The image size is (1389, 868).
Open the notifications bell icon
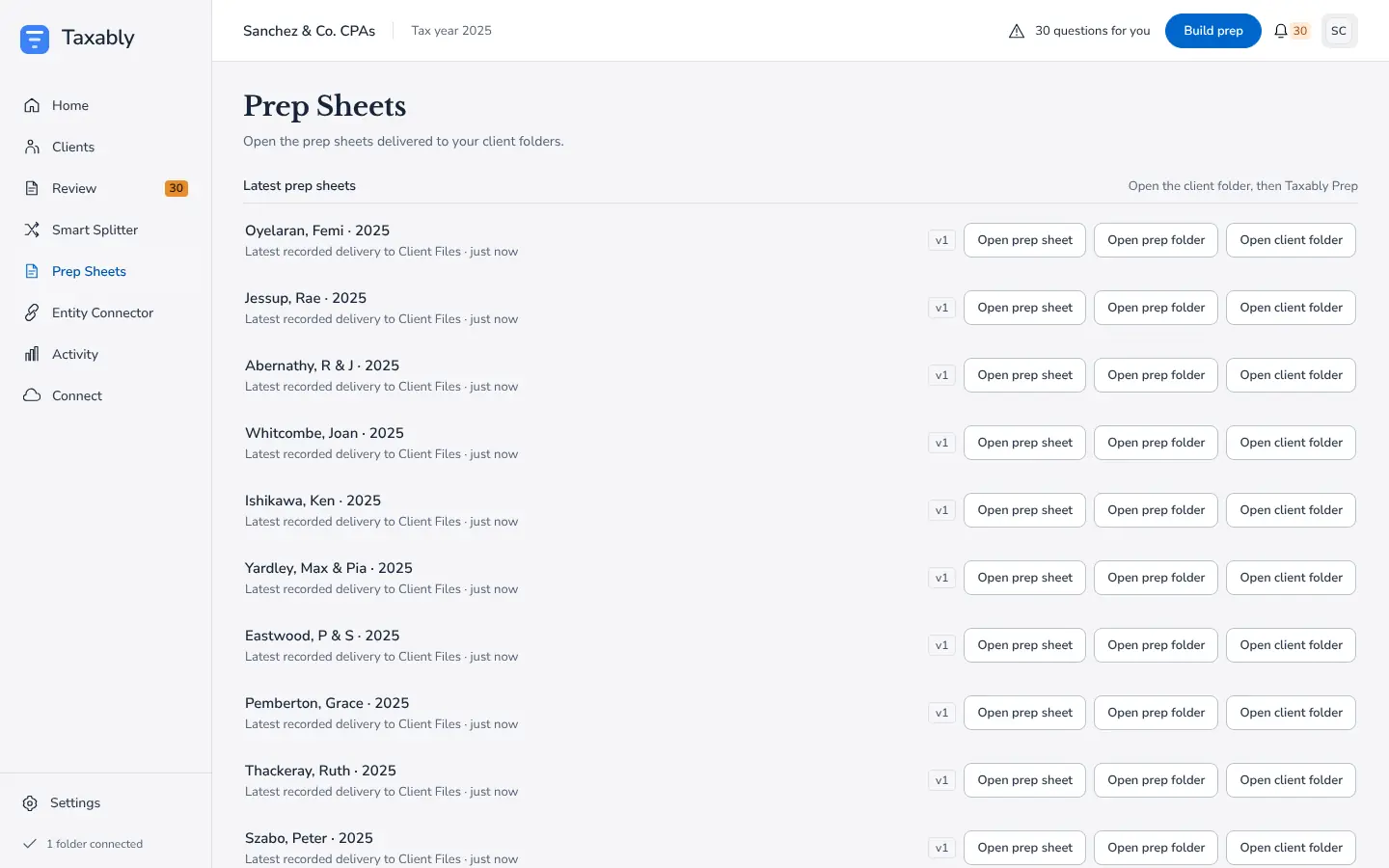1281,31
